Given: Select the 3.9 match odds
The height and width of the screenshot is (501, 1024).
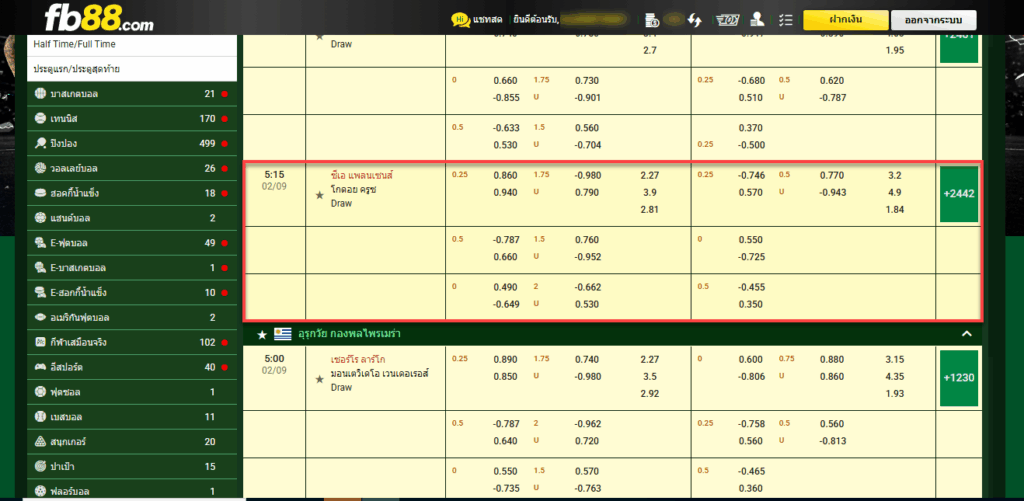Looking at the screenshot, I should pyautogui.click(x=650, y=193).
